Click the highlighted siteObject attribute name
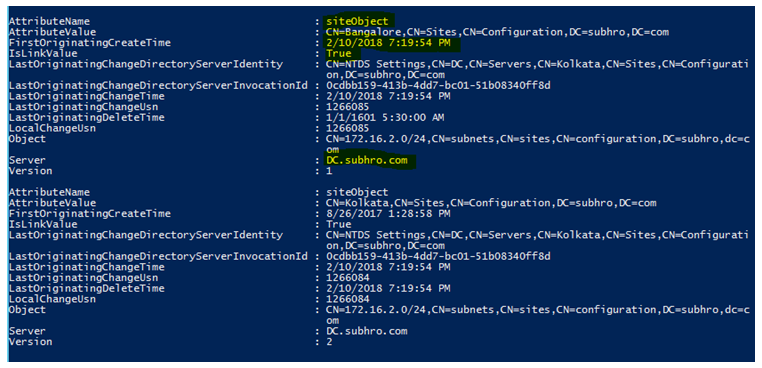 tap(358, 21)
